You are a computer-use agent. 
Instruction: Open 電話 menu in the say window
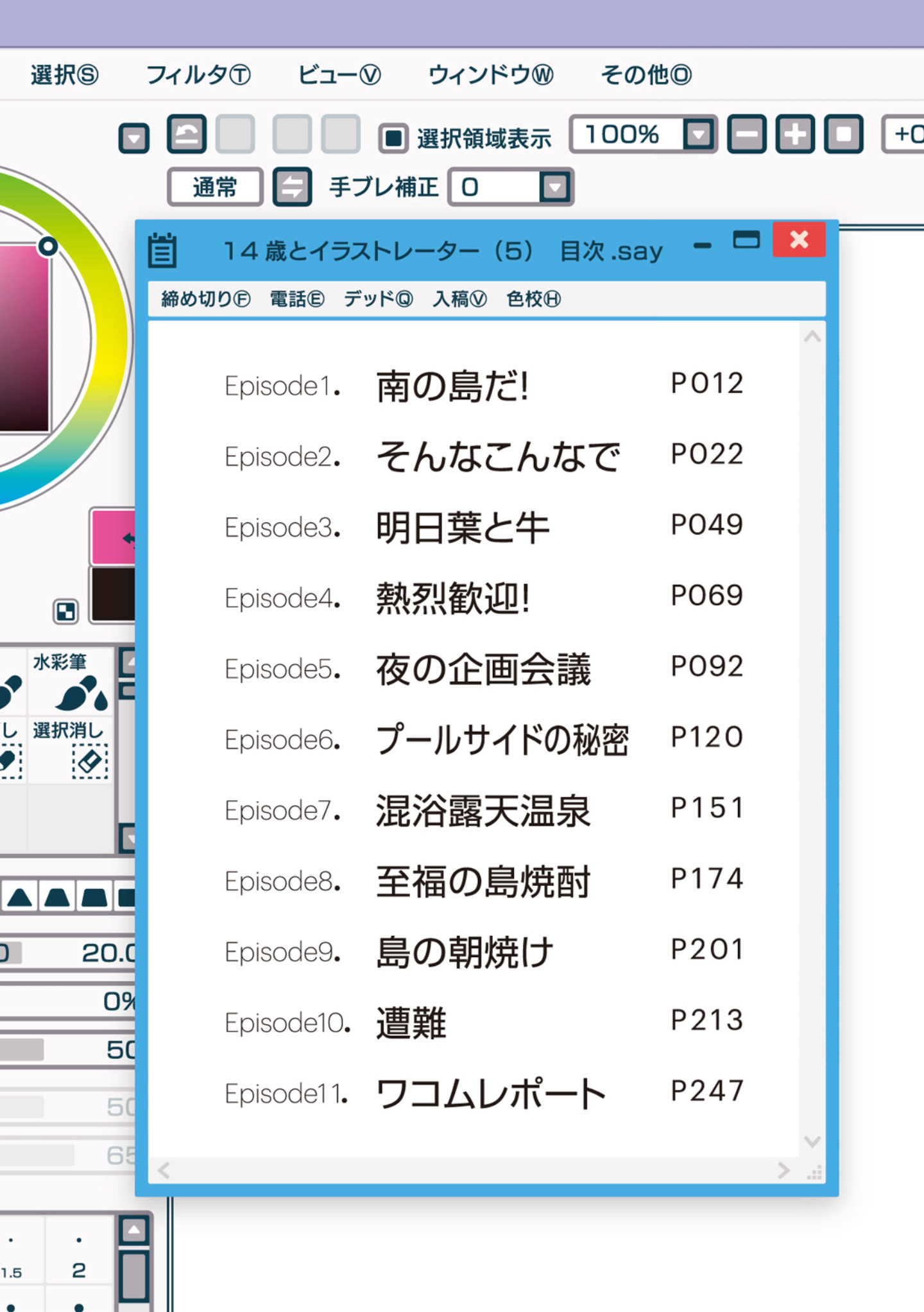tap(296, 298)
